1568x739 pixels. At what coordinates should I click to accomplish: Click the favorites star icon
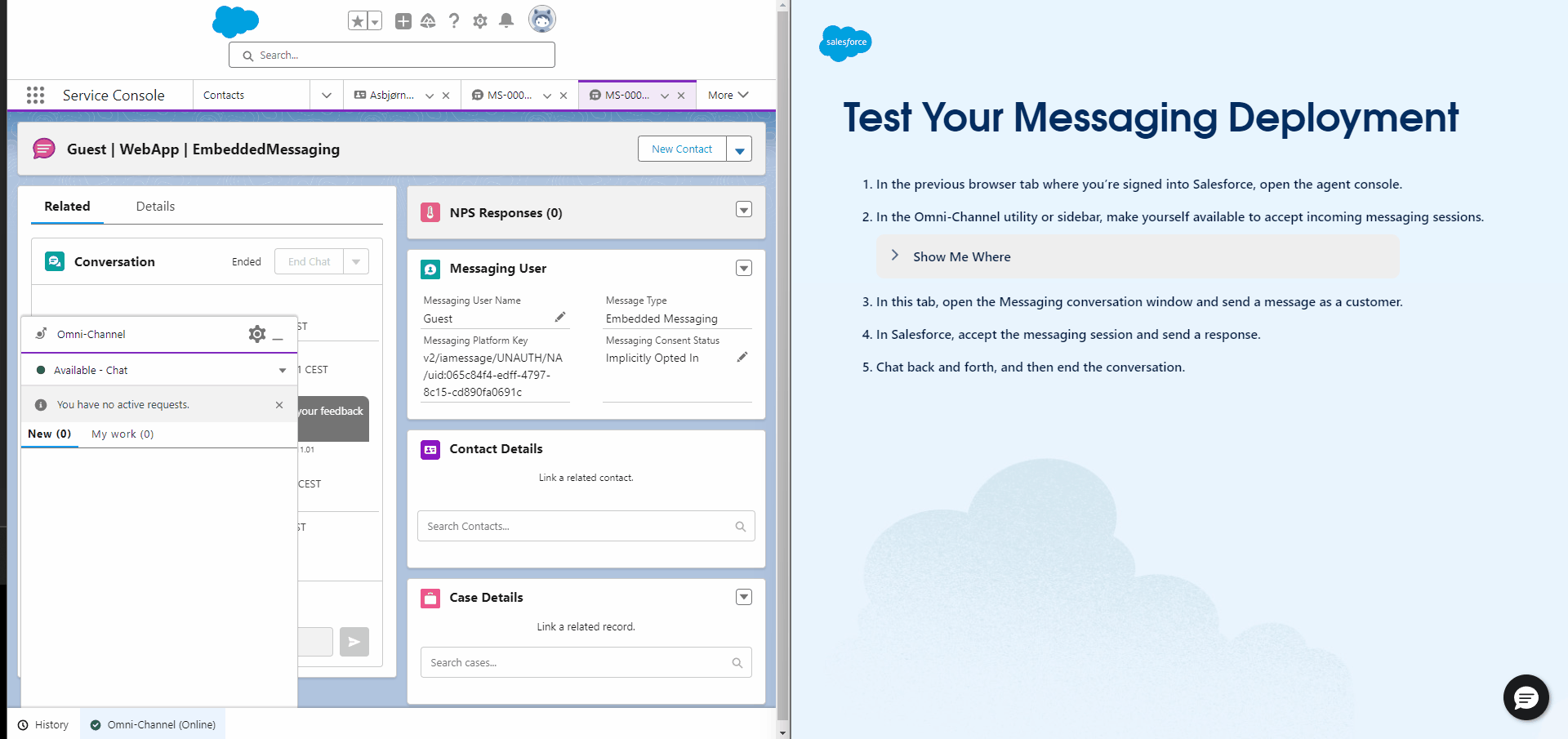coord(357,20)
